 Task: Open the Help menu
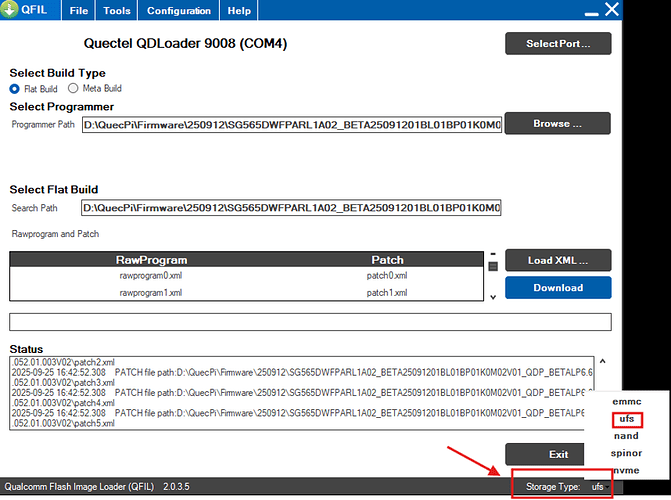click(239, 11)
